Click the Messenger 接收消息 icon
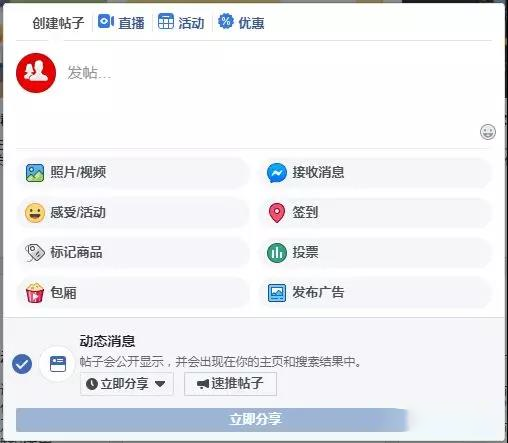This screenshot has height=443, width=508. click(x=277, y=173)
